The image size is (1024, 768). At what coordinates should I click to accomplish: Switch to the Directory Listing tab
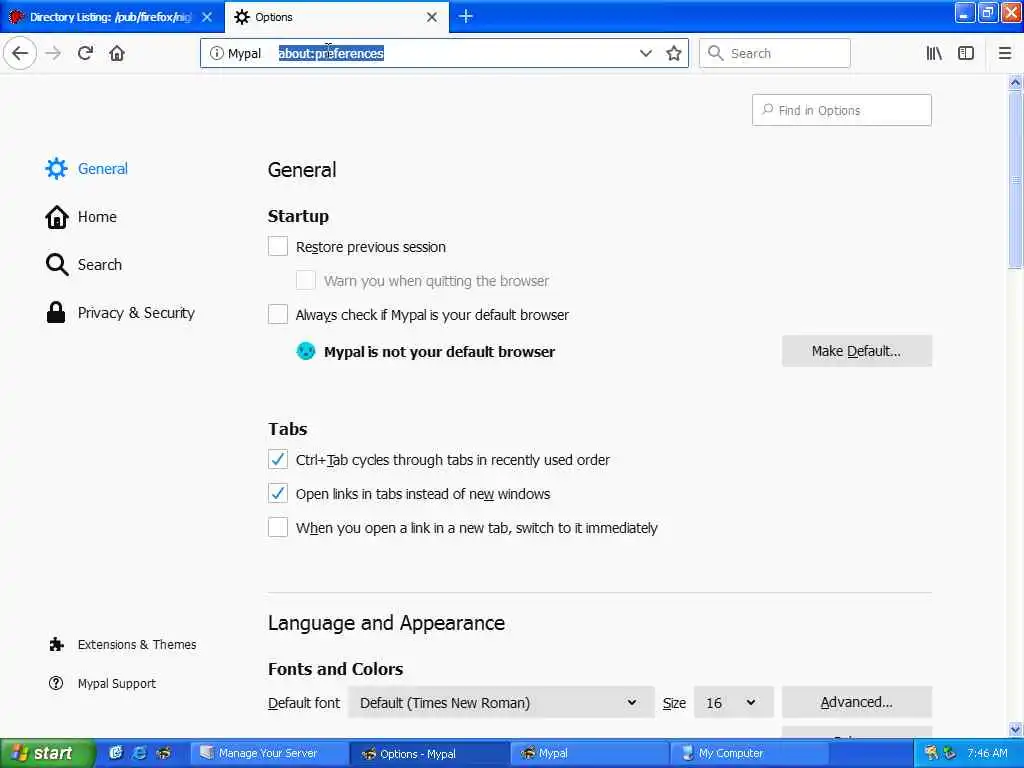(x=111, y=17)
